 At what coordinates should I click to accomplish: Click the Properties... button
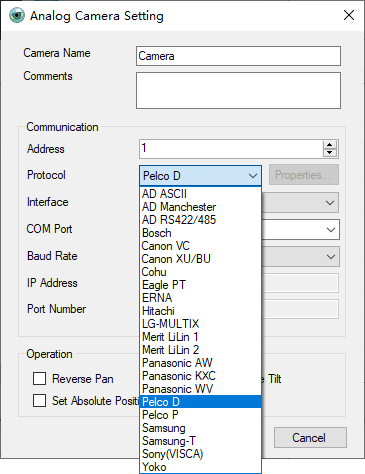(x=304, y=175)
